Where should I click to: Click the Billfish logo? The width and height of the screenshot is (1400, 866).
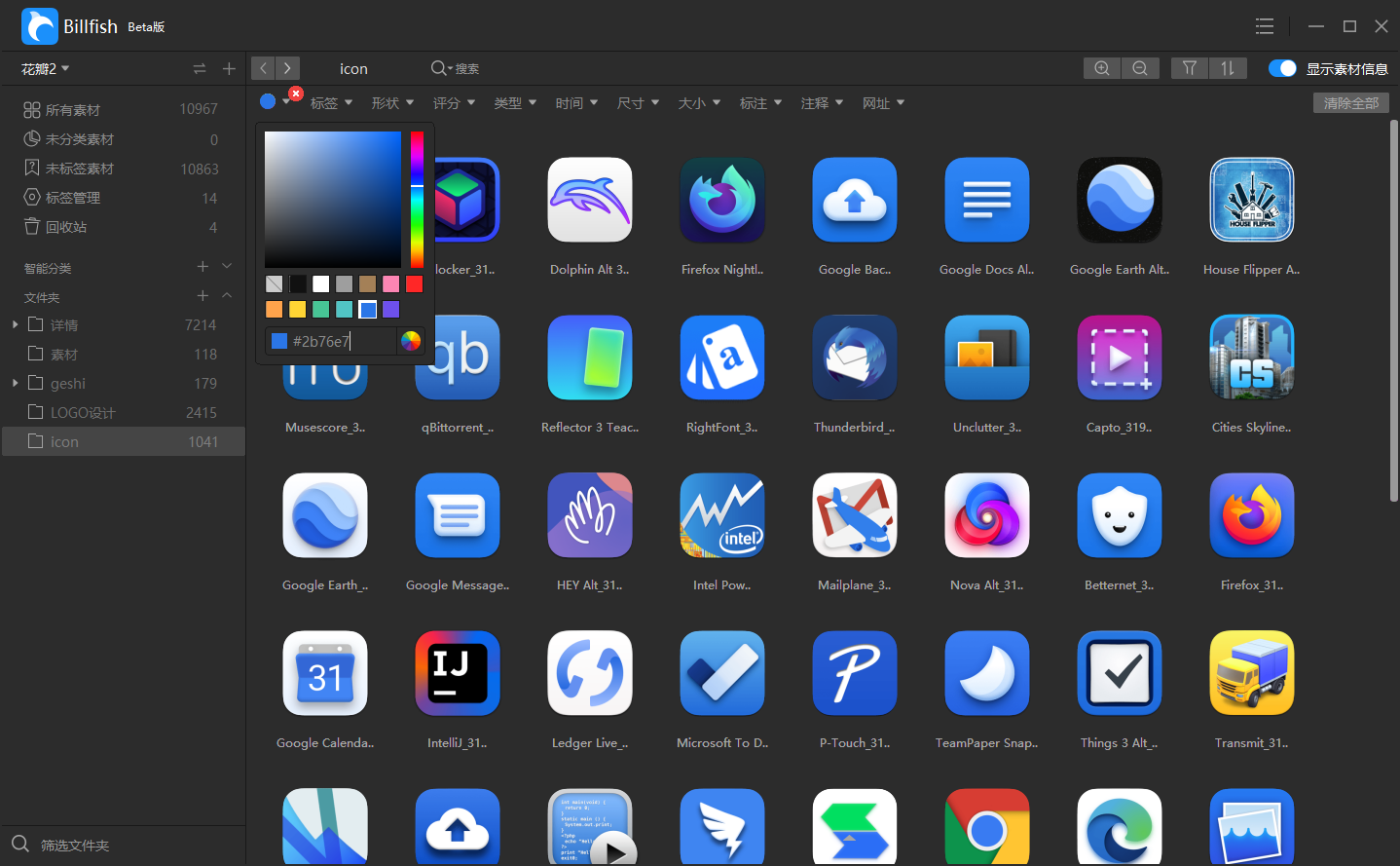click(40, 26)
